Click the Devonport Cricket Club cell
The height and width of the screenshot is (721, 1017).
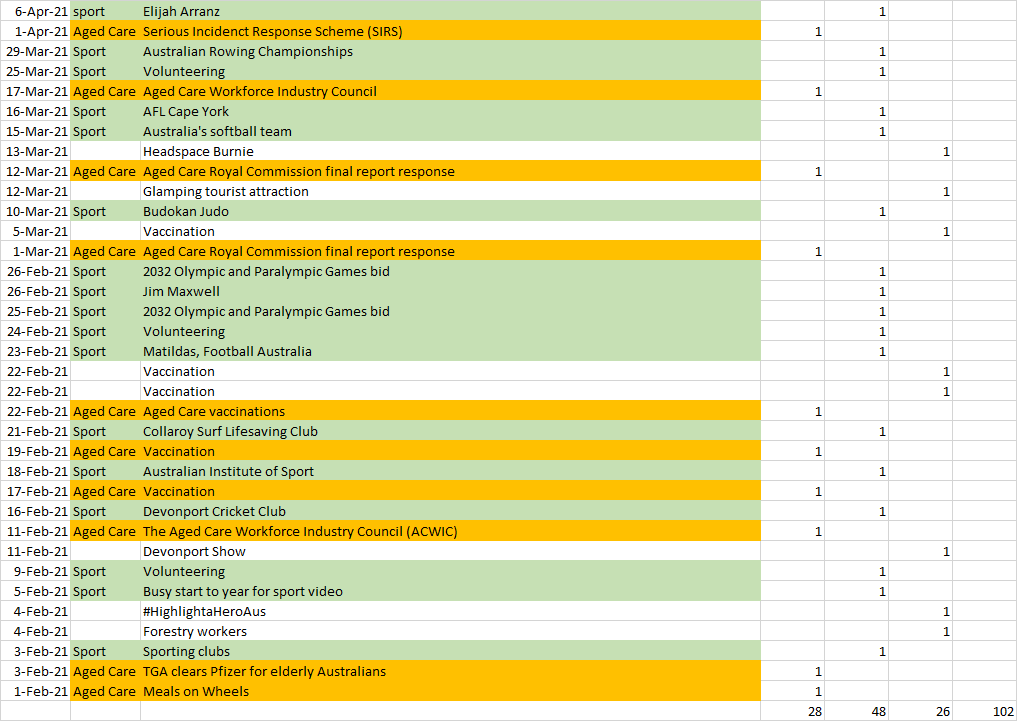click(x=450, y=512)
